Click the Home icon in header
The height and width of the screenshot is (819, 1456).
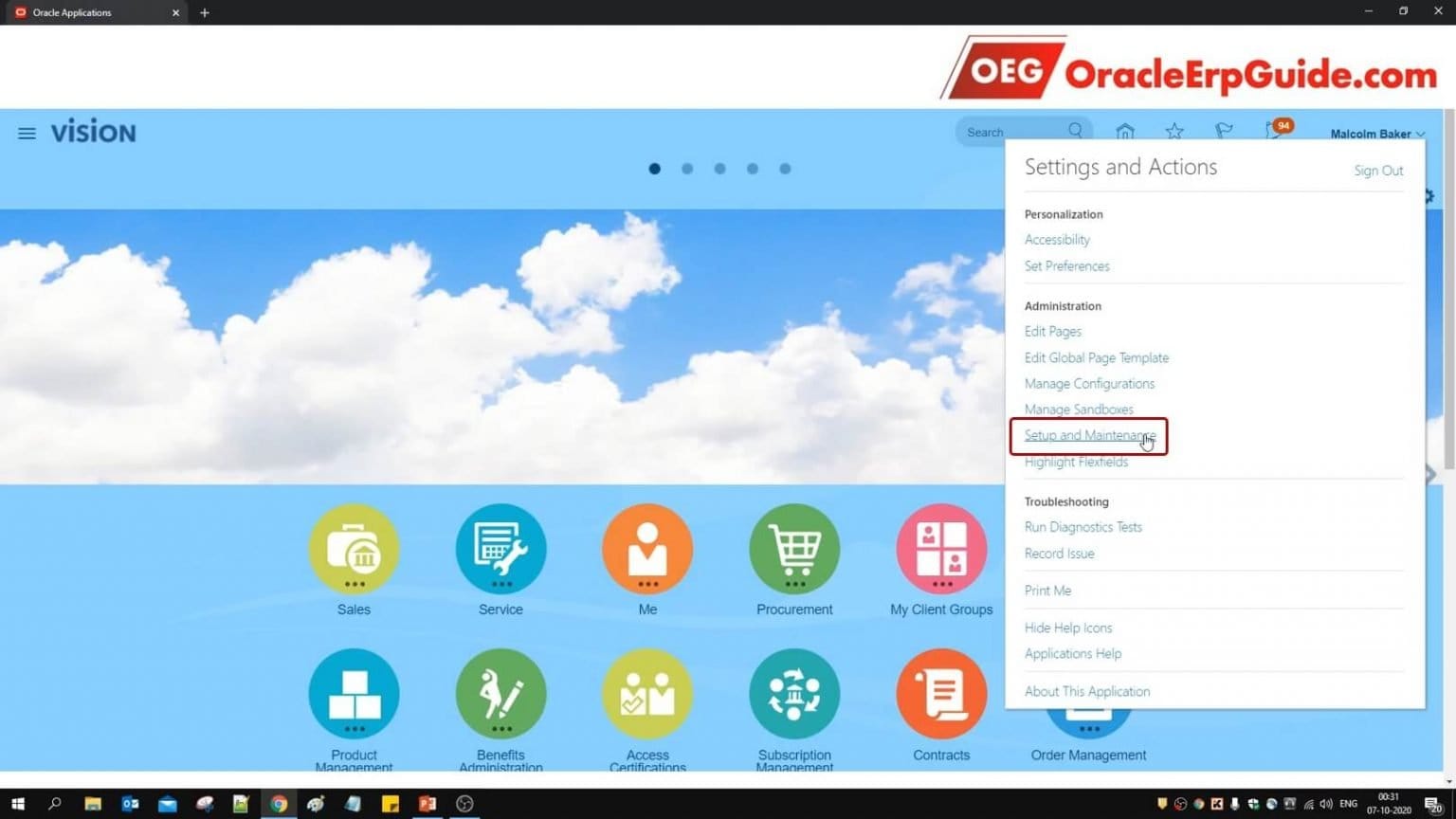click(1125, 132)
